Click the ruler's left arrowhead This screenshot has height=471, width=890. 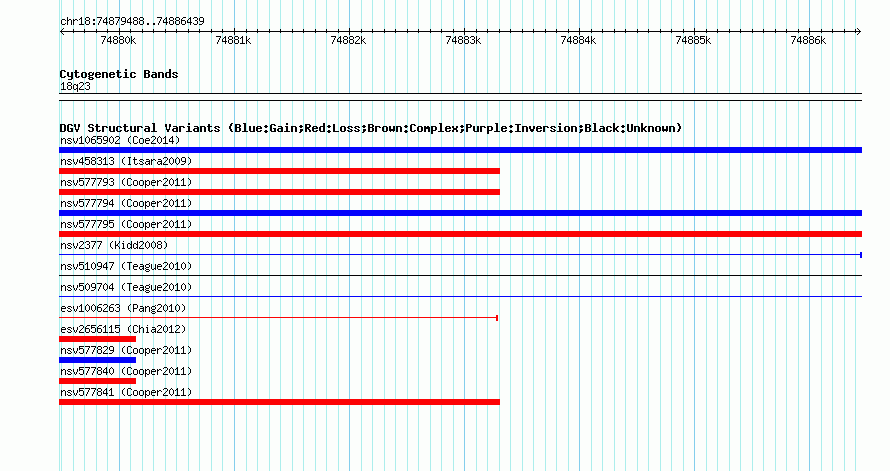coord(62,32)
